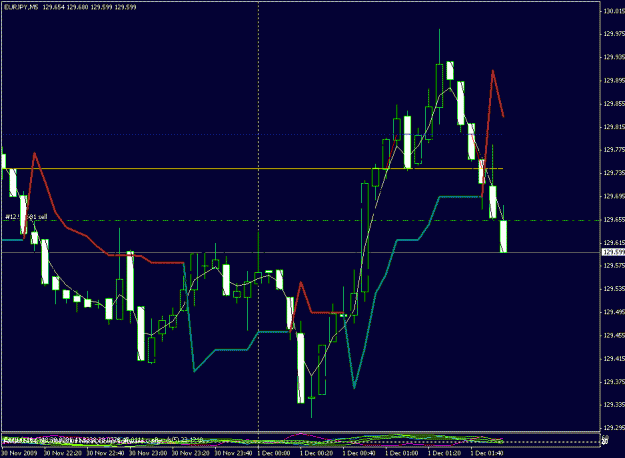Click the 30 Nov 23:00 time label

click(x=148, y=453)
